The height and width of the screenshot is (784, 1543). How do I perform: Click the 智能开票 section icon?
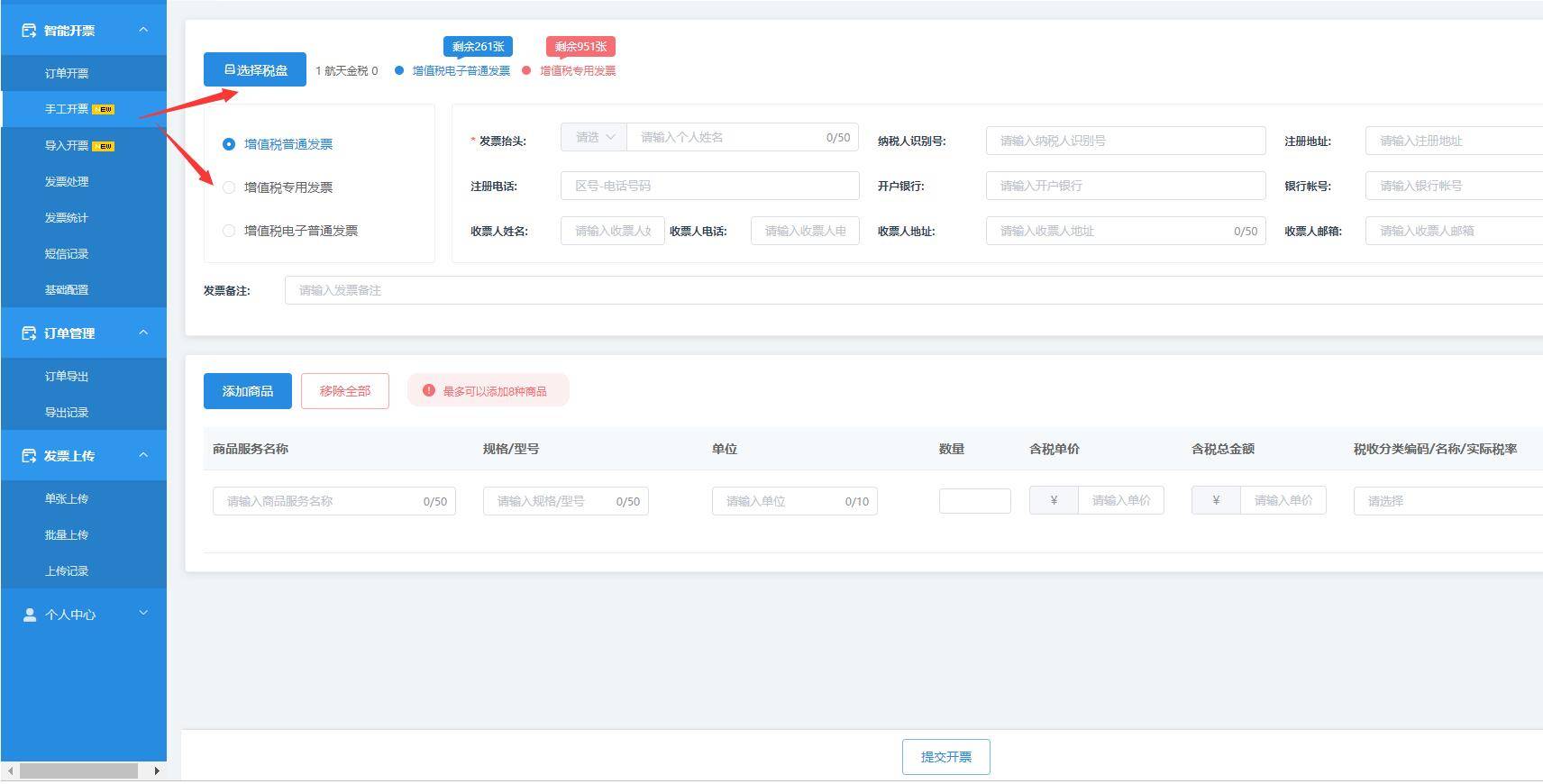pyautogui.click(x=29, y=31)
